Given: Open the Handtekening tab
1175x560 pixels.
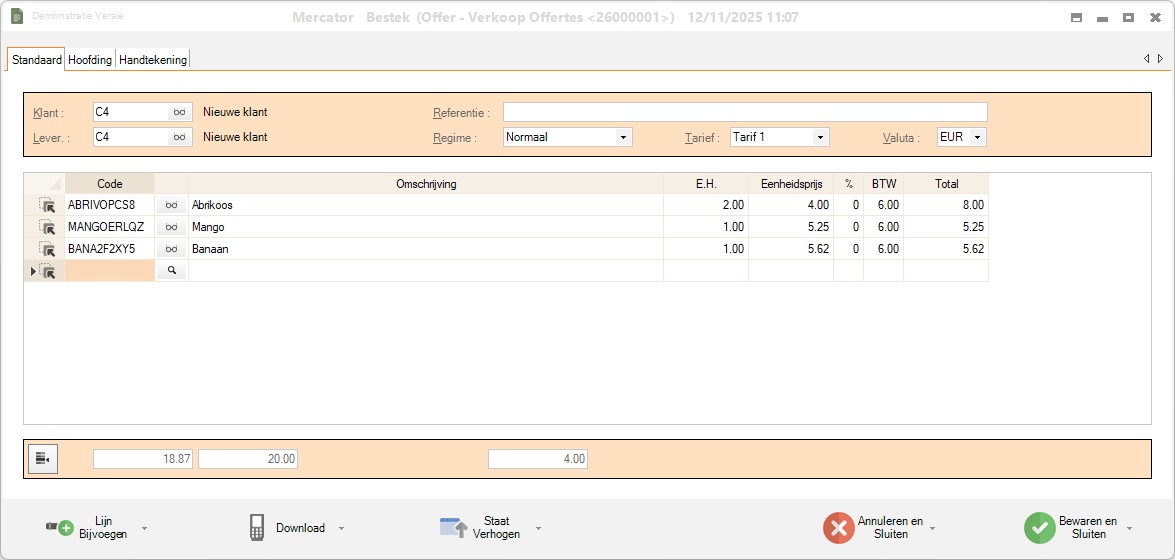Looking at the screenshot, I should click(x=153, y=60).
